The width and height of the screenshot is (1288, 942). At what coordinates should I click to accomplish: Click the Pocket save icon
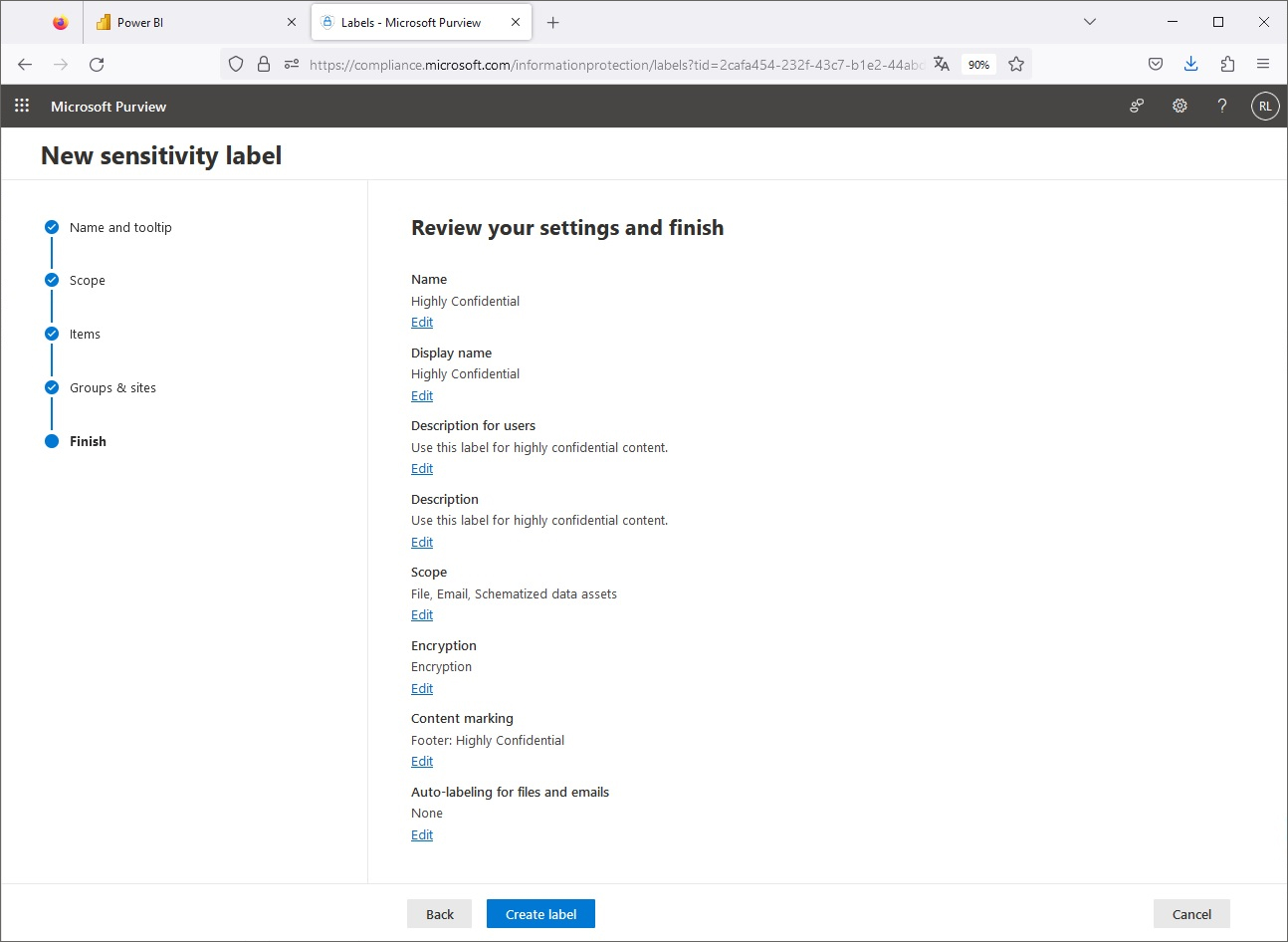click(1155, 63)
